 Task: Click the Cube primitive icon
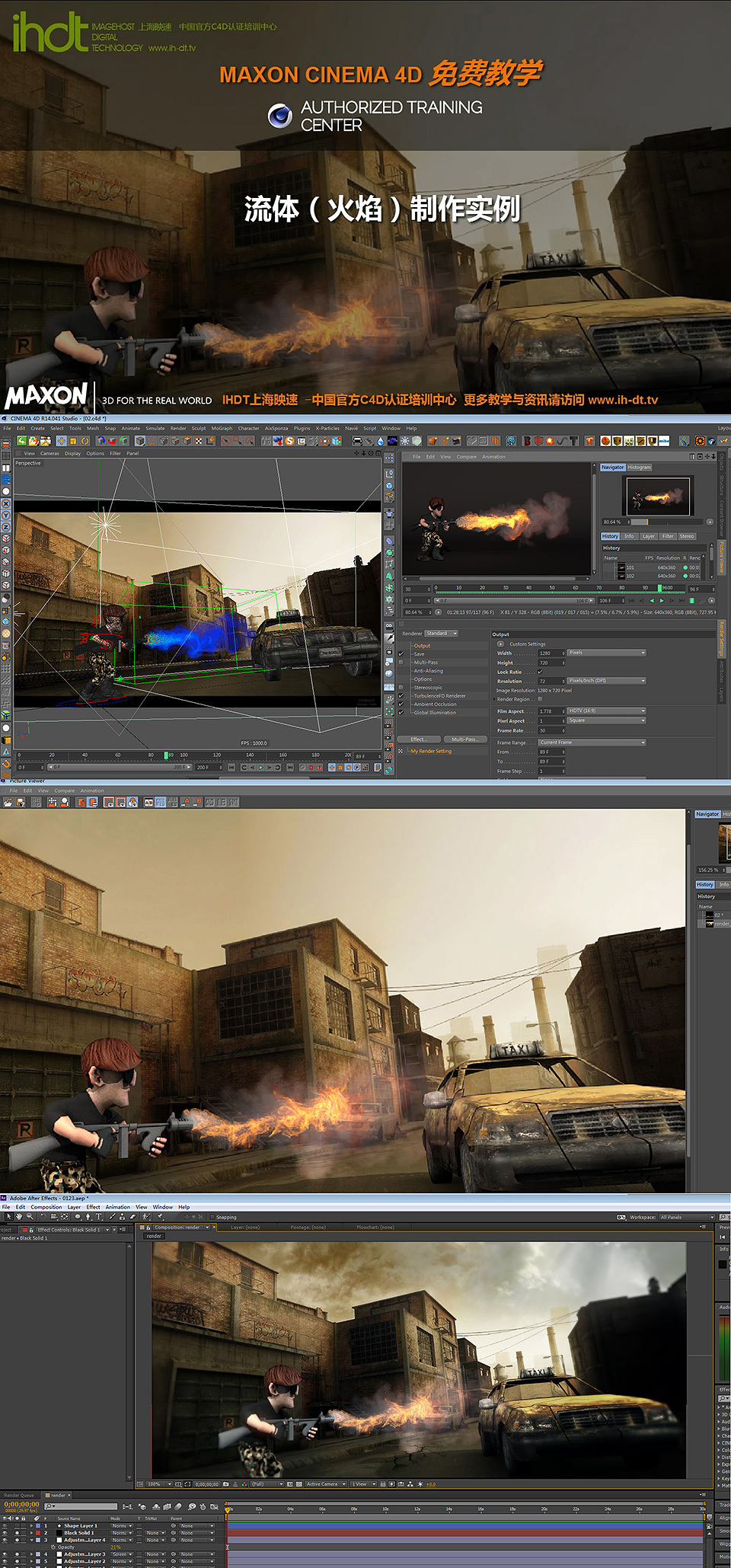click(x=140, y=441)
